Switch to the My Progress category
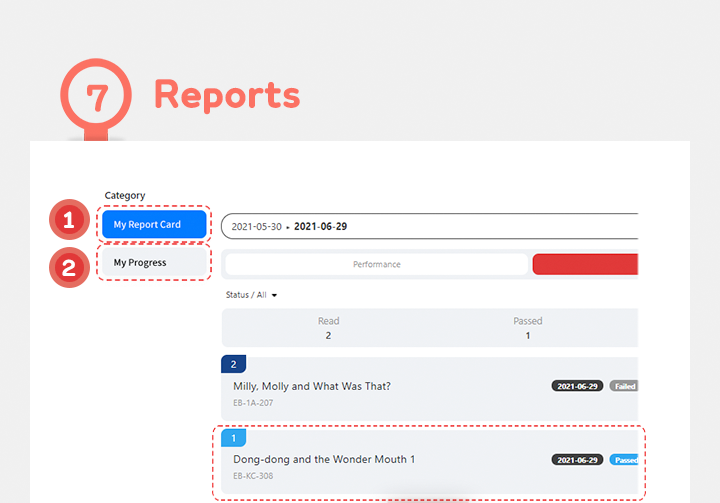The image size is (720, 503). (x=154, y=263)
